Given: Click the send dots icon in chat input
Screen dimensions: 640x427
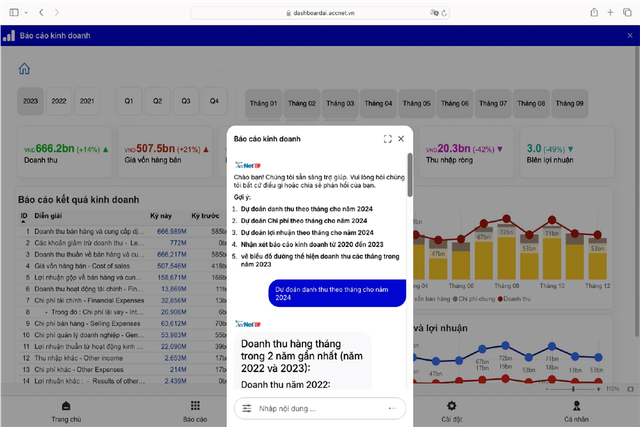Looking at the screenshot, I should tap(393, 409).
